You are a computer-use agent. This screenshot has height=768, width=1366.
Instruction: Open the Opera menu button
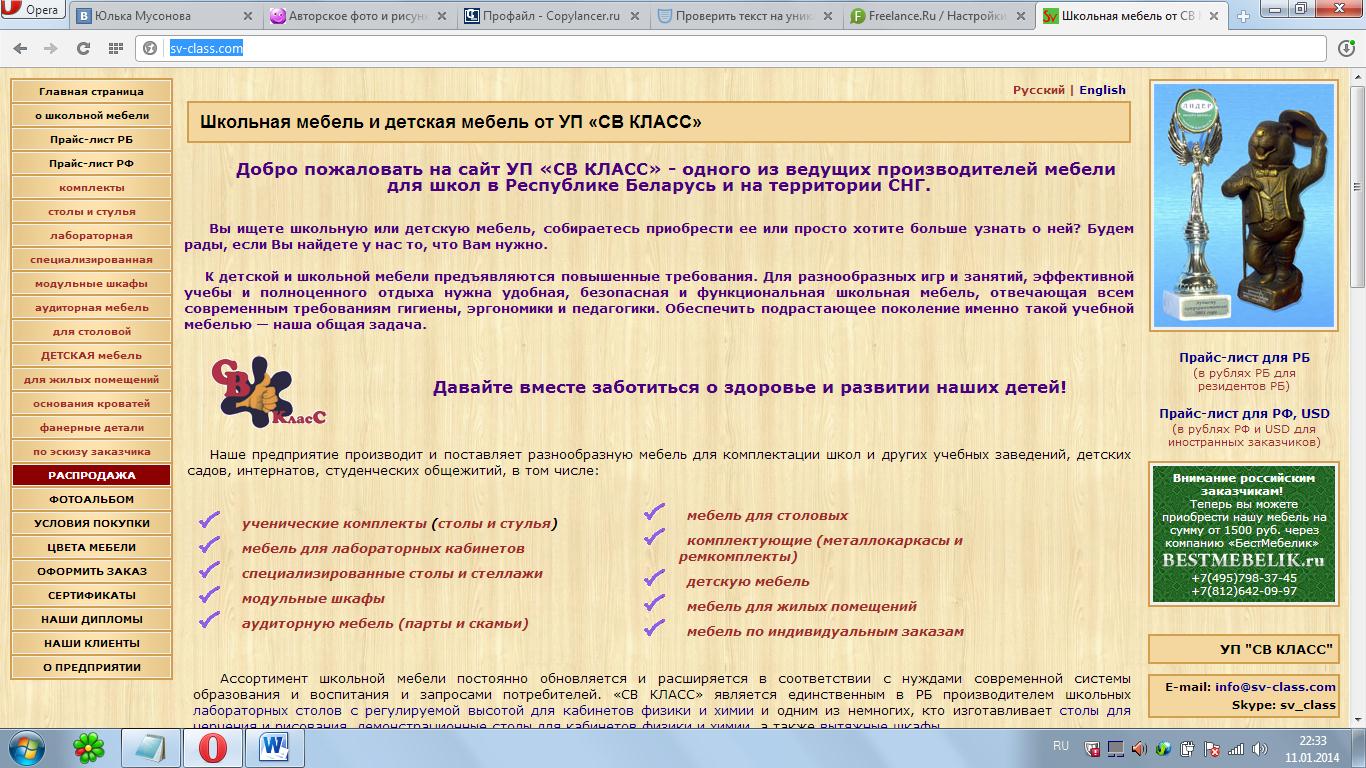pyautogui.click(x=32, y=10)
